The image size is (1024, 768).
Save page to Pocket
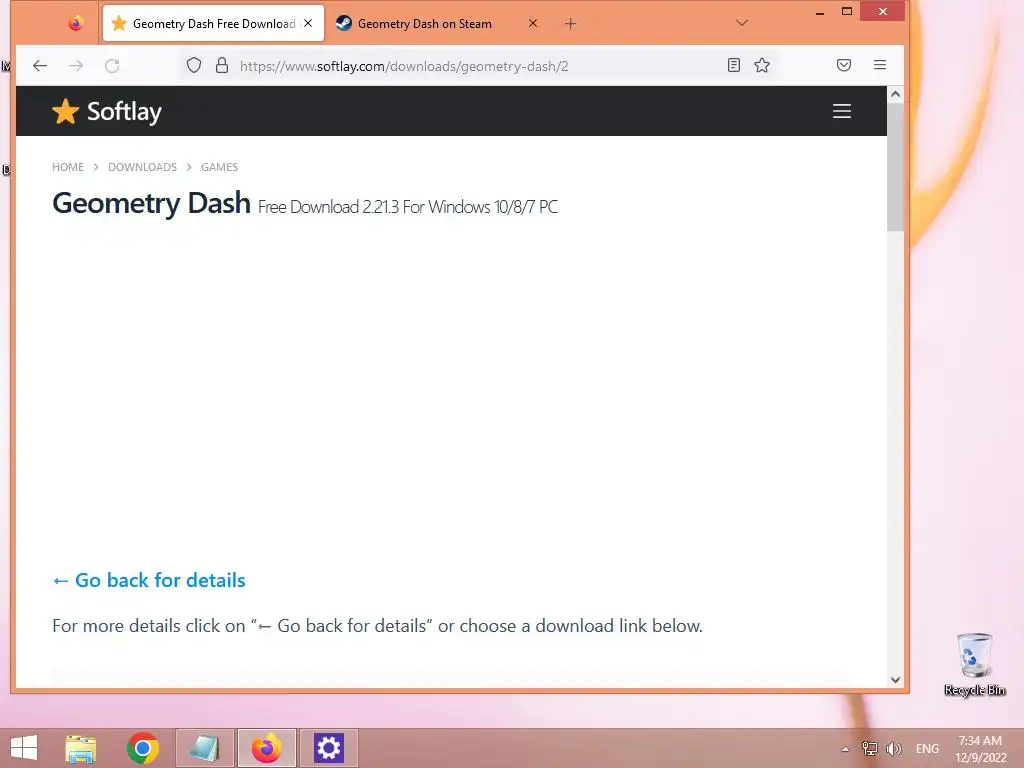click(x=844, y=65)
